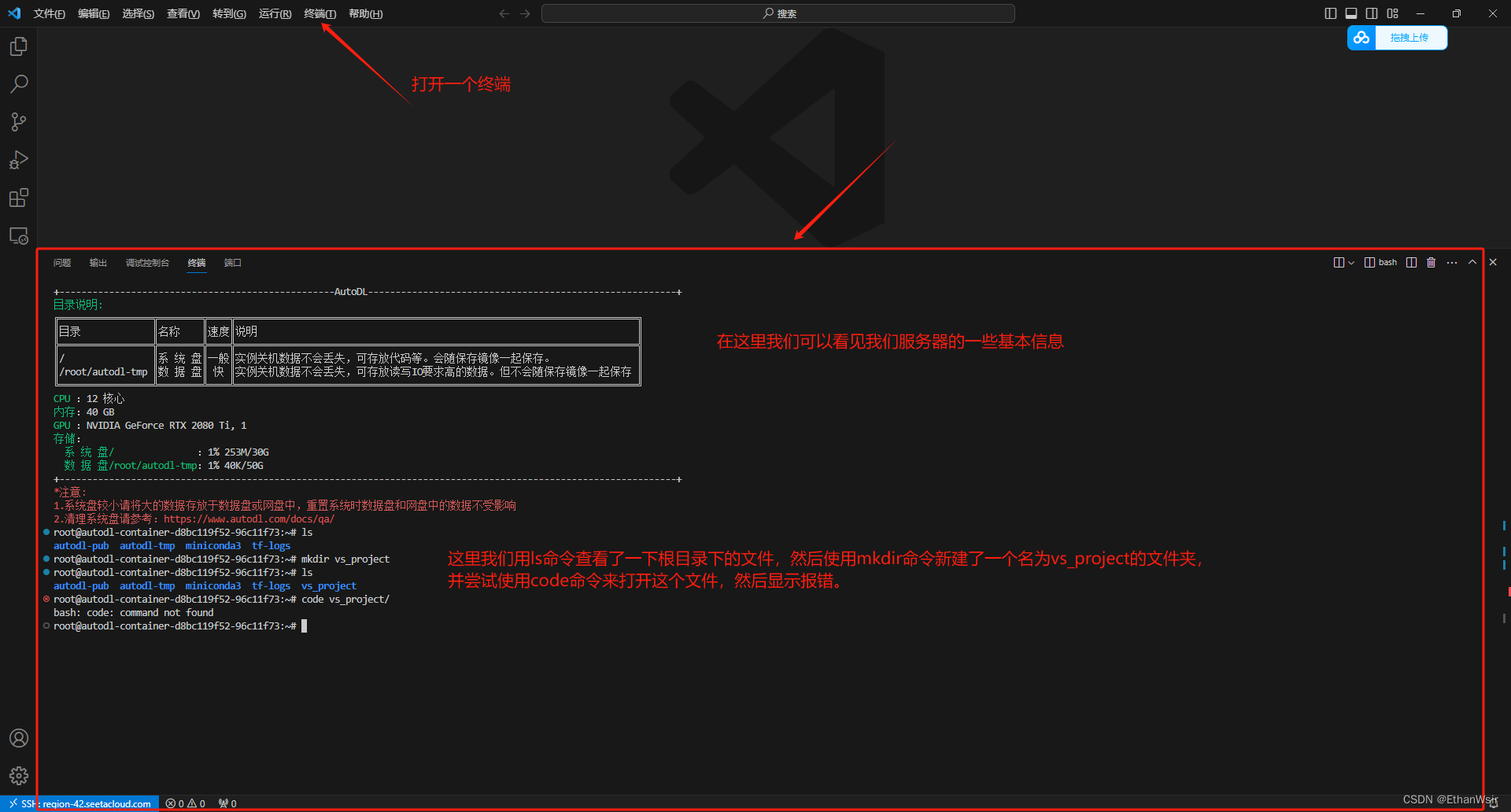Click 'bash: code: command not found' text
The width and height of the screenshot is (1511, 812).
click(x=134, y=613)
